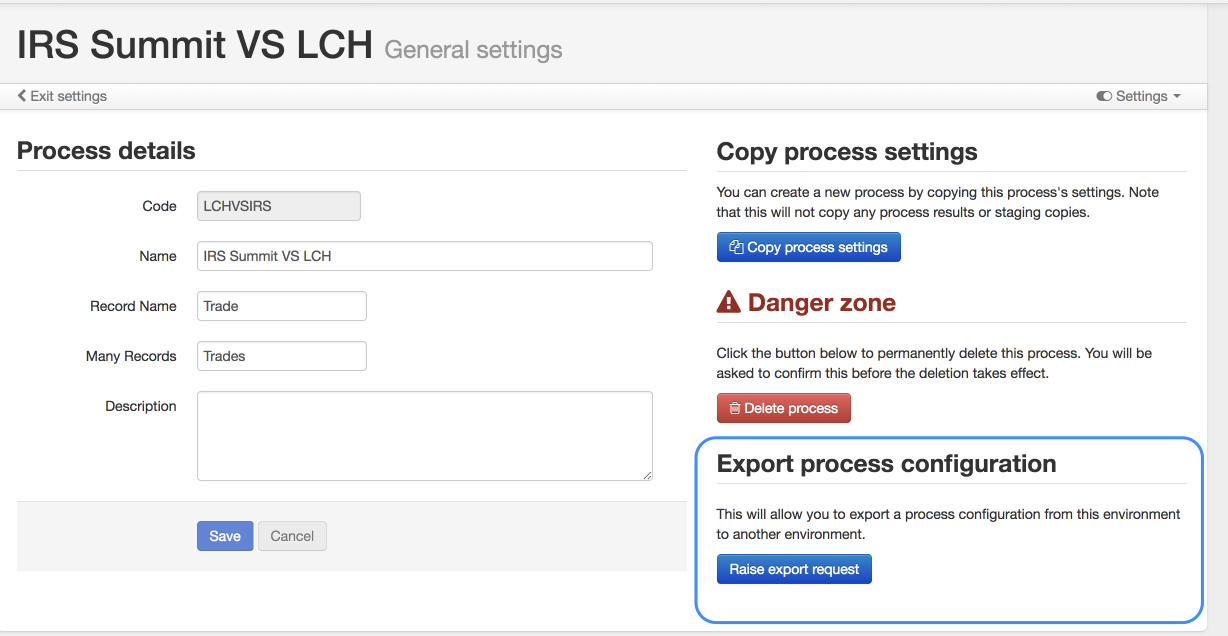Click the Exit settings back chevron
Screen dimensions: 1228x636
(22, 96)
